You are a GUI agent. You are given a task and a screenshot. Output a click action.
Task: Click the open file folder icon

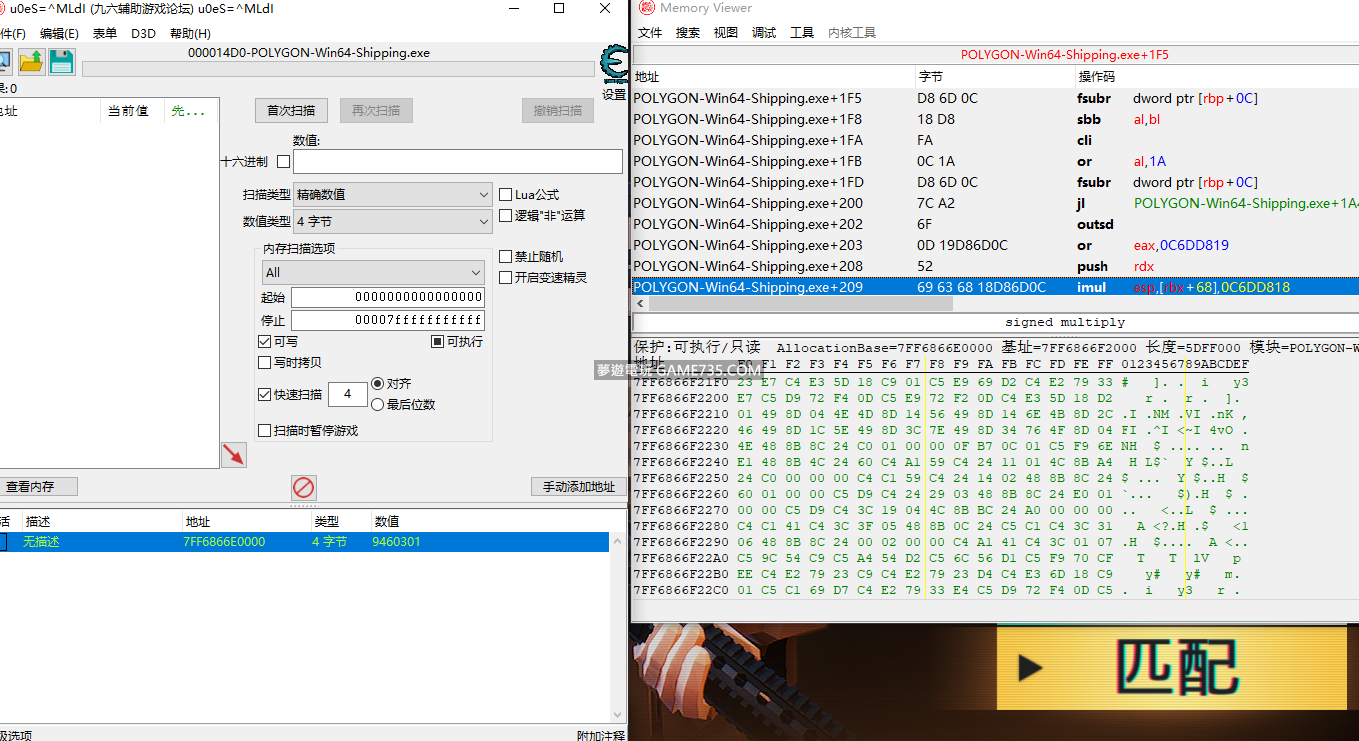point(31,62)
